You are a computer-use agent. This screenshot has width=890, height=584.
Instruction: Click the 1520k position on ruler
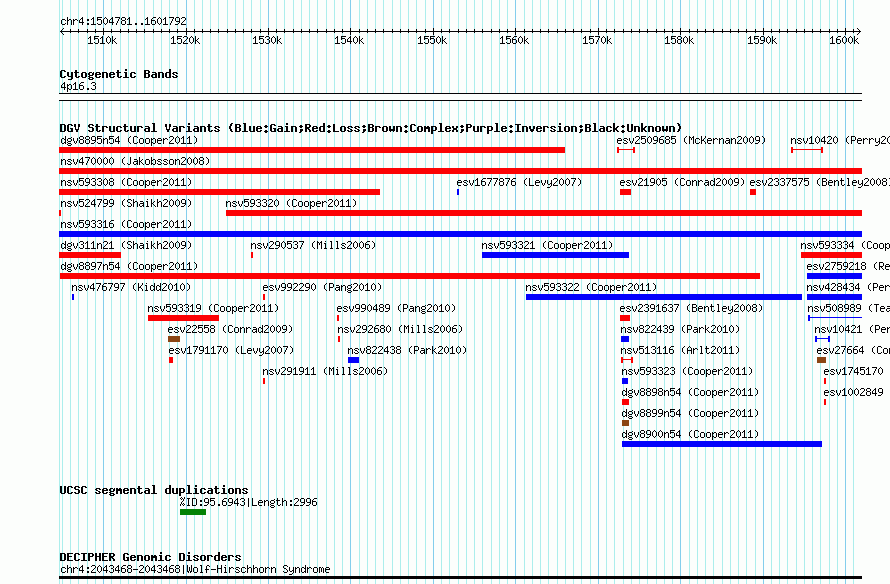point(185,40)
